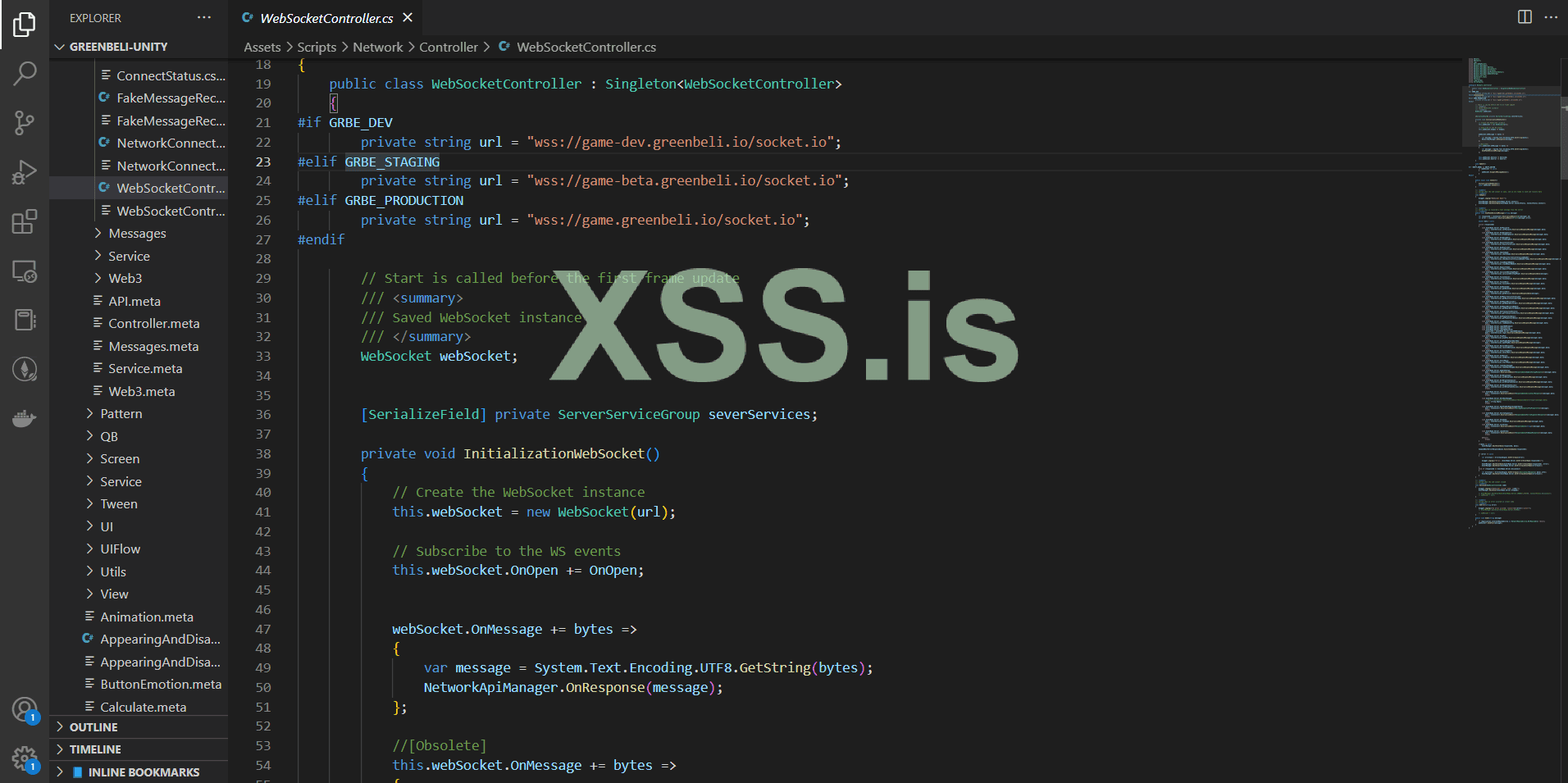Open the Accounts badge in activity bar
This screenshot has height=783, width=1568.
pos(25,709)
